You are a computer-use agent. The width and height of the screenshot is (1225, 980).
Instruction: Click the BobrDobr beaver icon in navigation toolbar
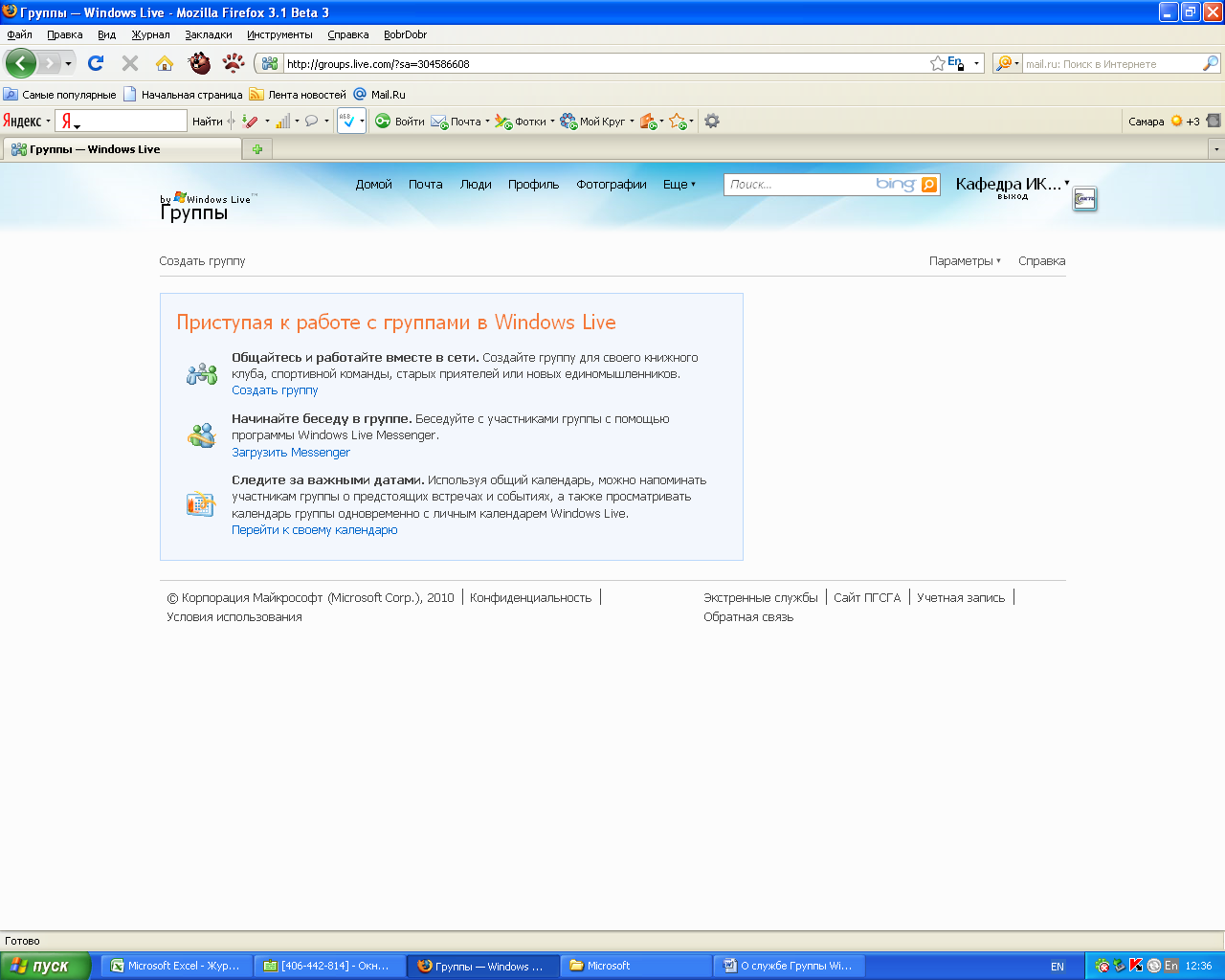coord(199,63)
